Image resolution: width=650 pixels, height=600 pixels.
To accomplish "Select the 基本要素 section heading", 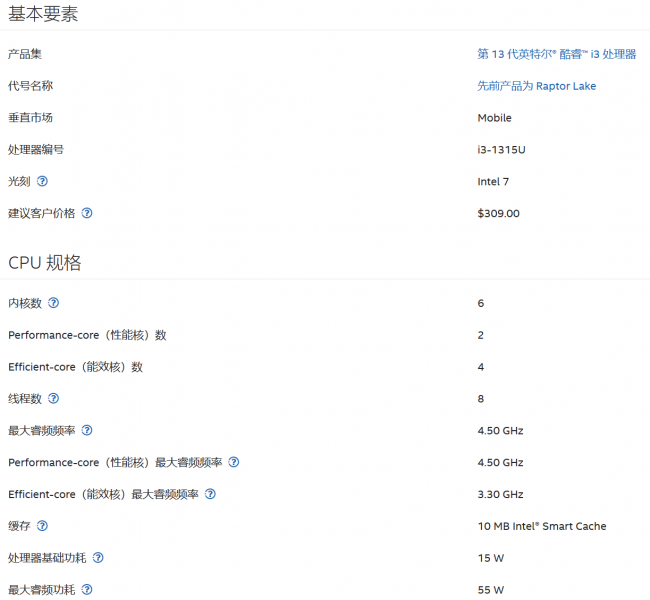I will (x=43, y=14).
